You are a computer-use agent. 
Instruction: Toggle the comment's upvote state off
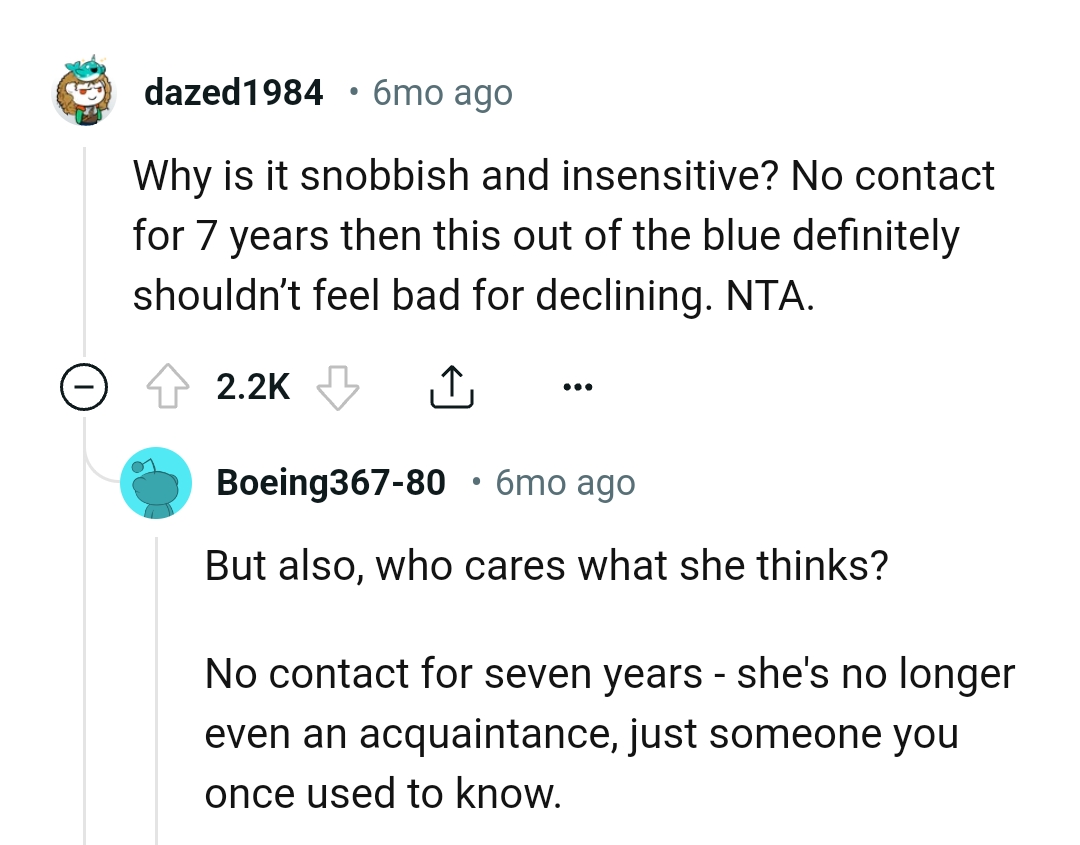(x=169, y=386)
